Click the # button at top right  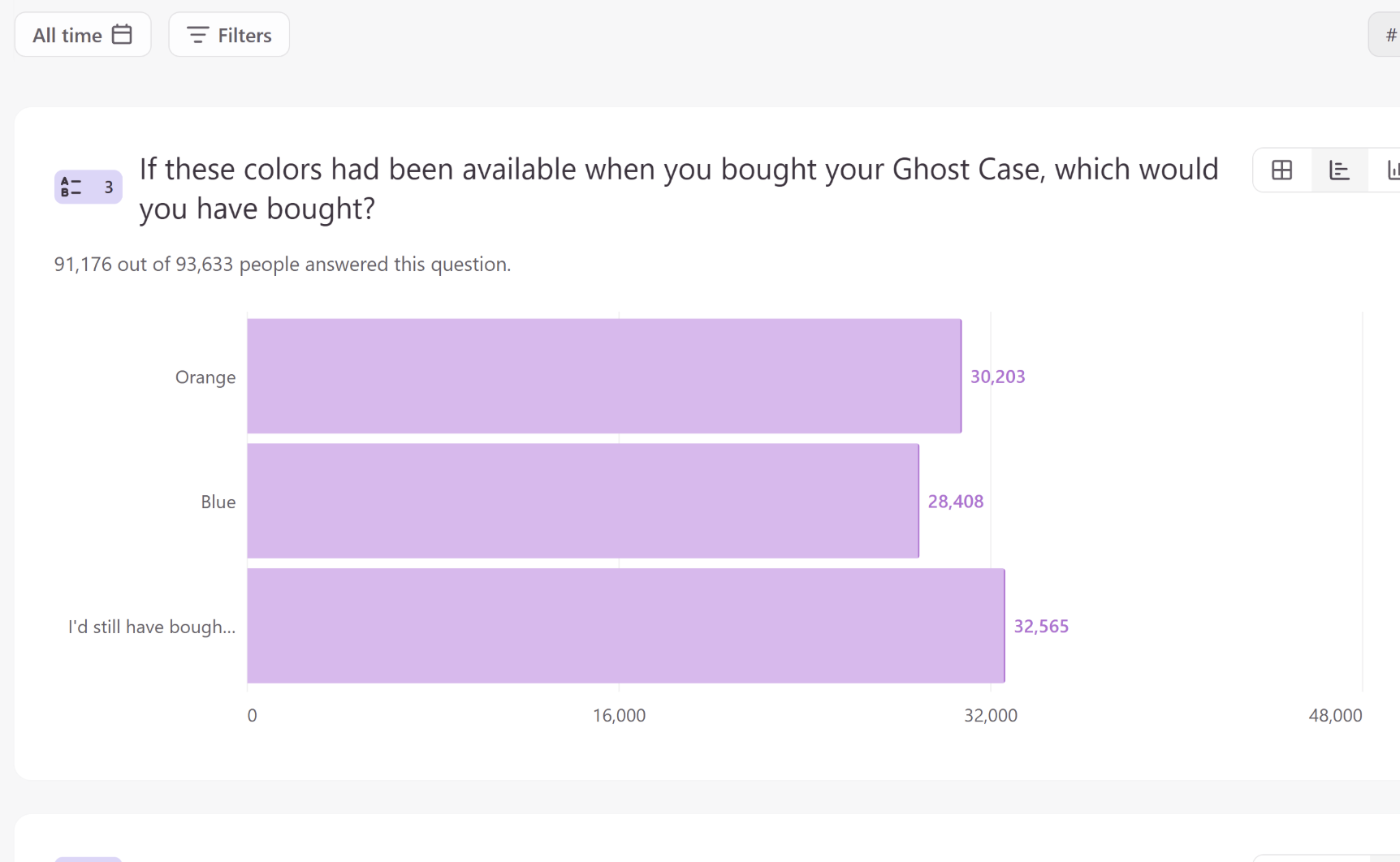click(1389, 35)
